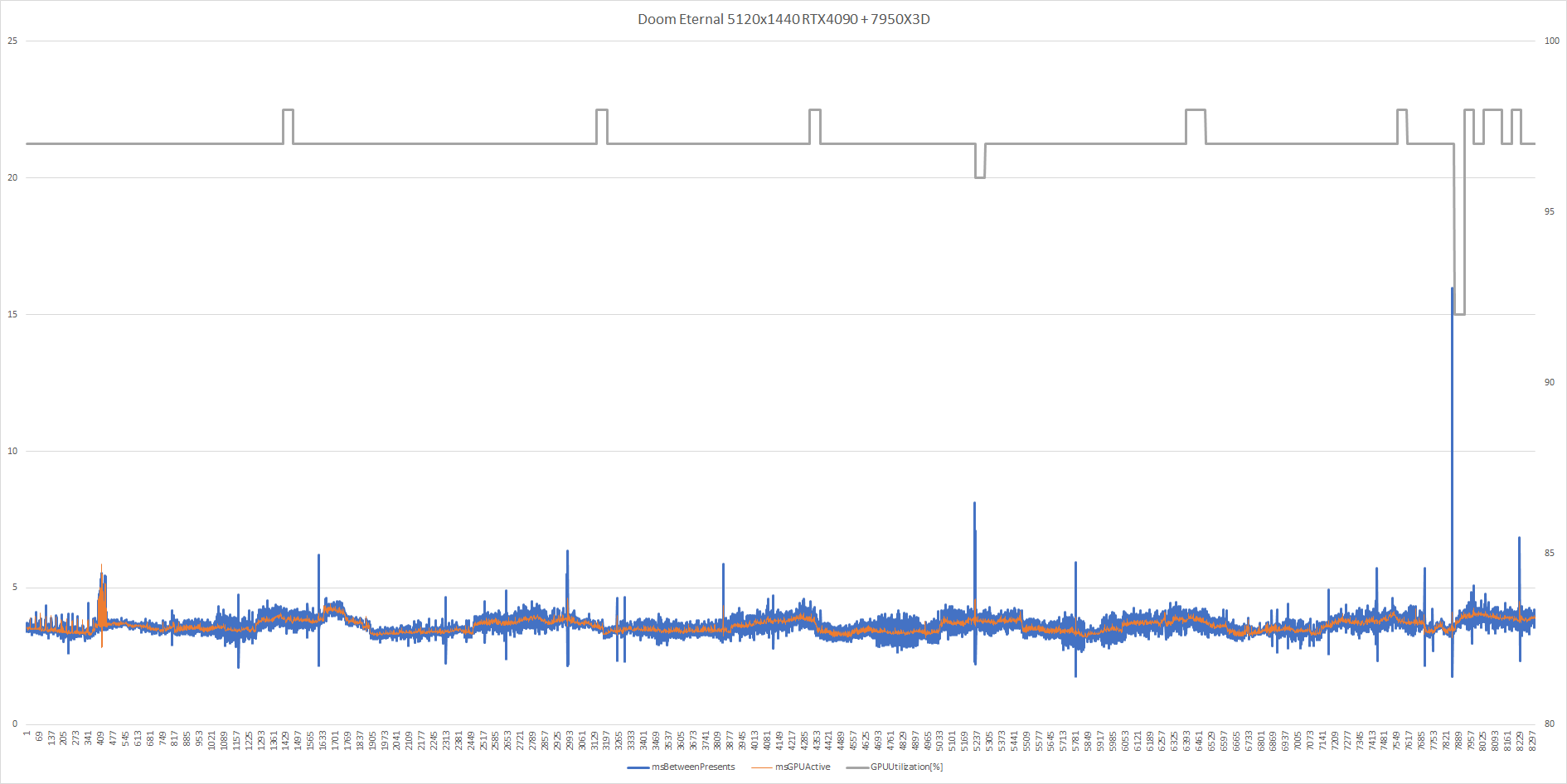Click the msBetweenPresents legend line icon
1567x784 pixels.
[638, 767]
